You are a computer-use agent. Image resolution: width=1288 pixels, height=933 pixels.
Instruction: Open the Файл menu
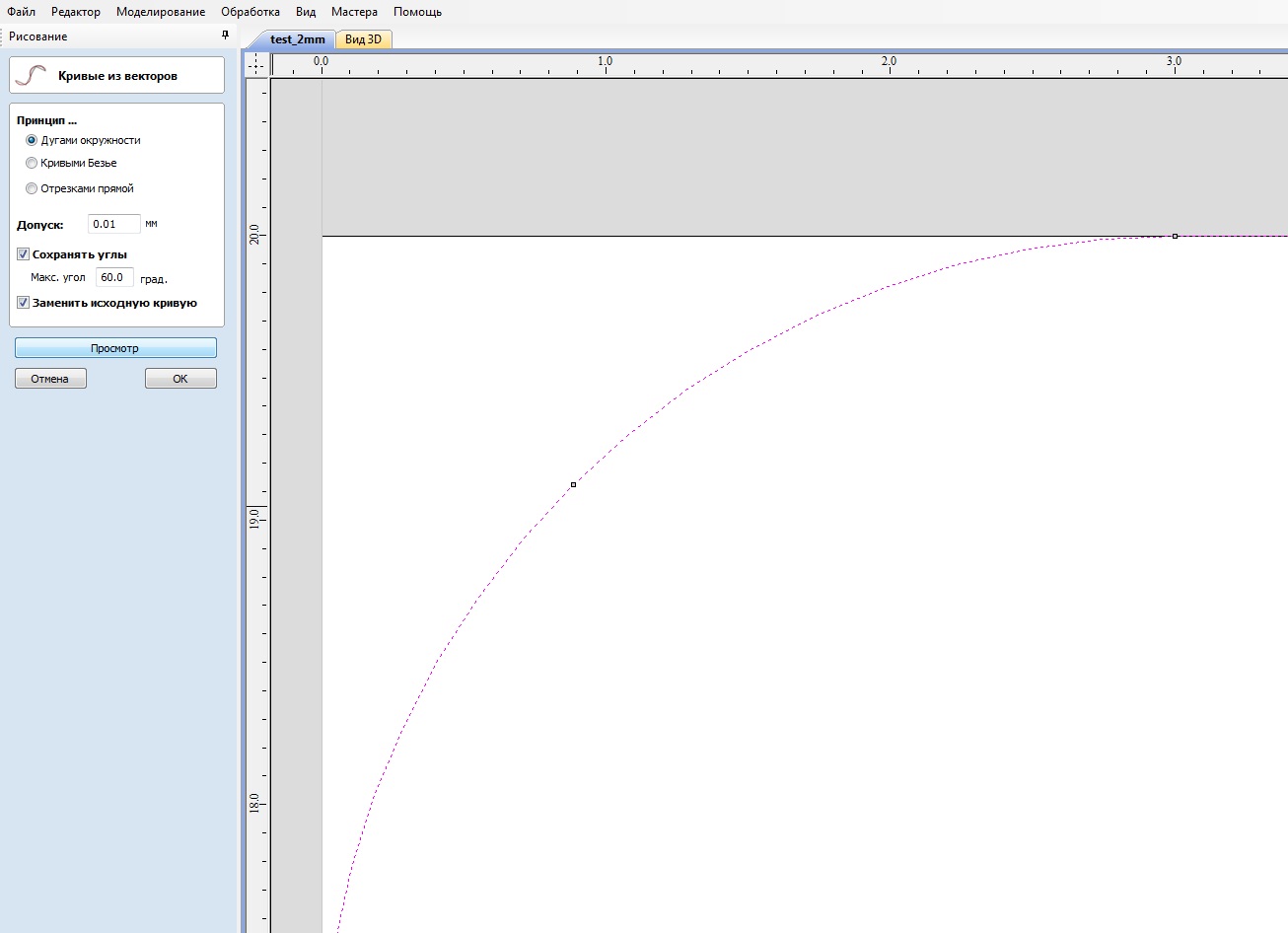pos(21,12)
